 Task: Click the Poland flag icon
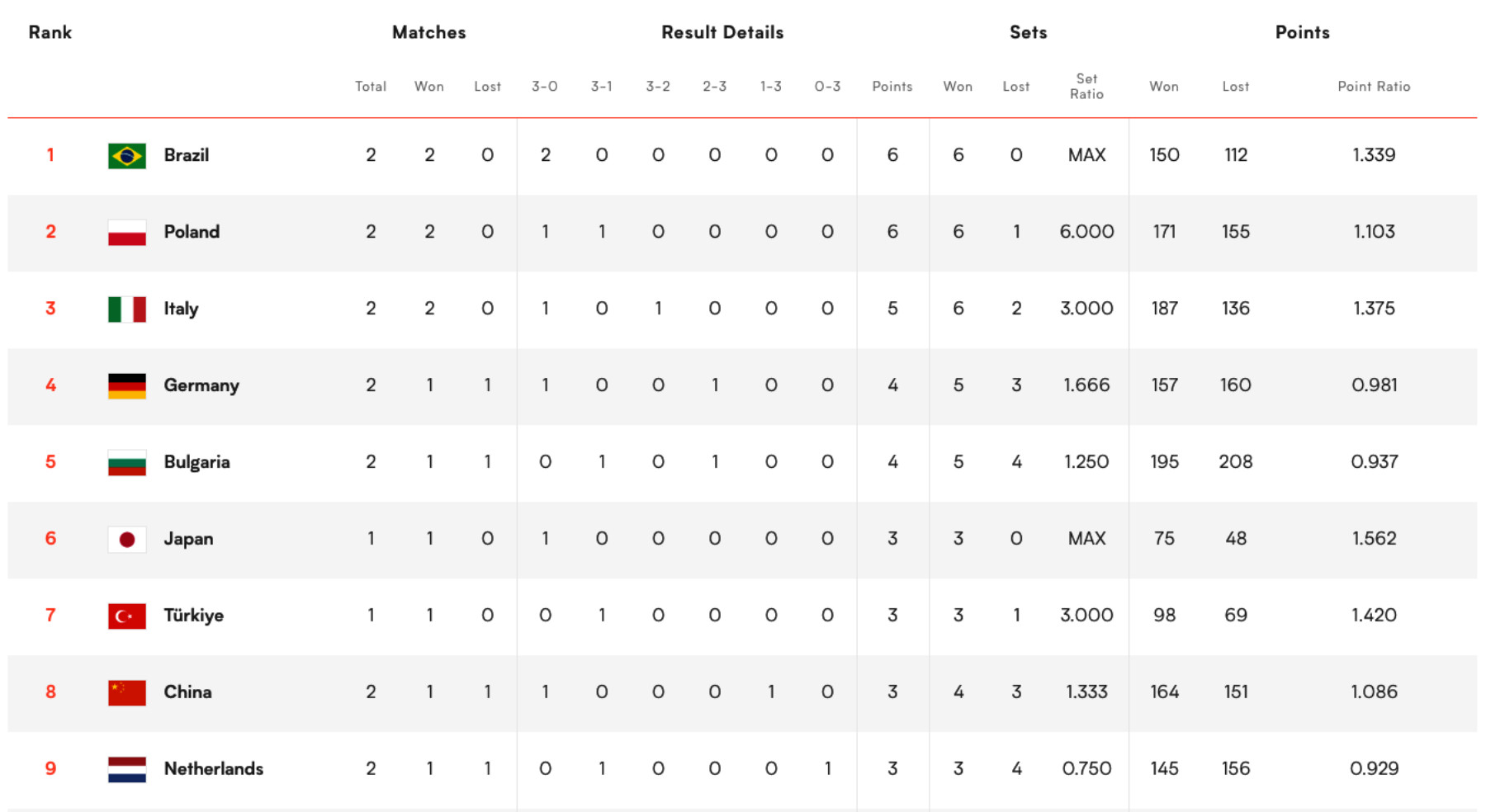point(126,232)
